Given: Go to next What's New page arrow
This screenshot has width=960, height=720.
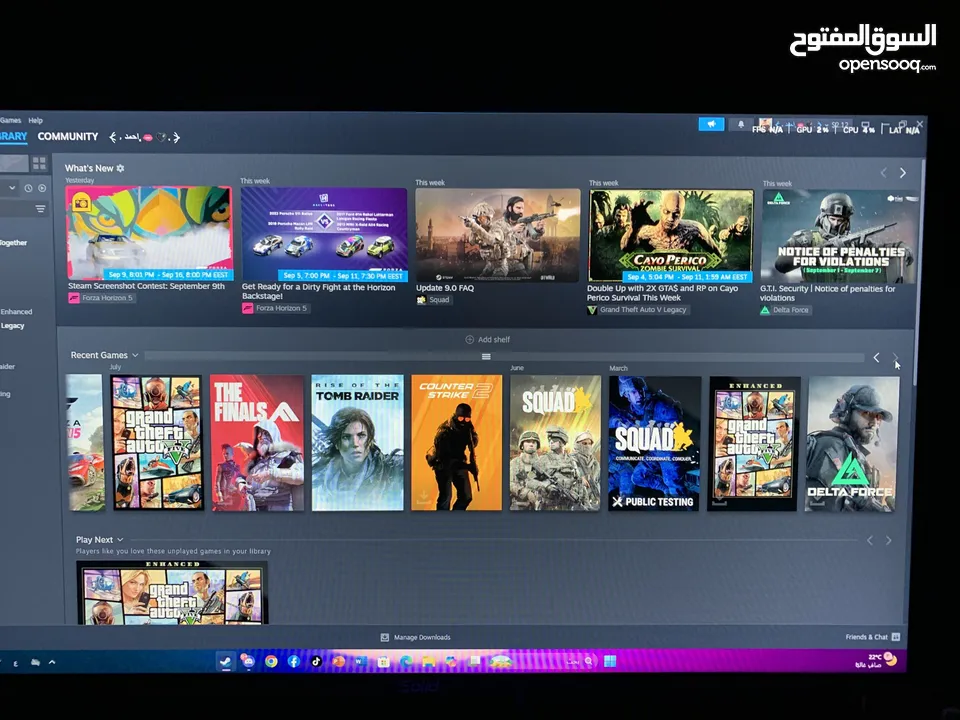Looking at the screenshot, I should tap(902, 173).
